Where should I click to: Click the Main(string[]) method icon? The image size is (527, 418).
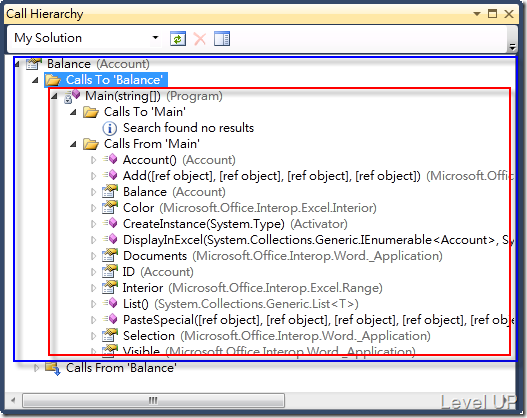72,96
